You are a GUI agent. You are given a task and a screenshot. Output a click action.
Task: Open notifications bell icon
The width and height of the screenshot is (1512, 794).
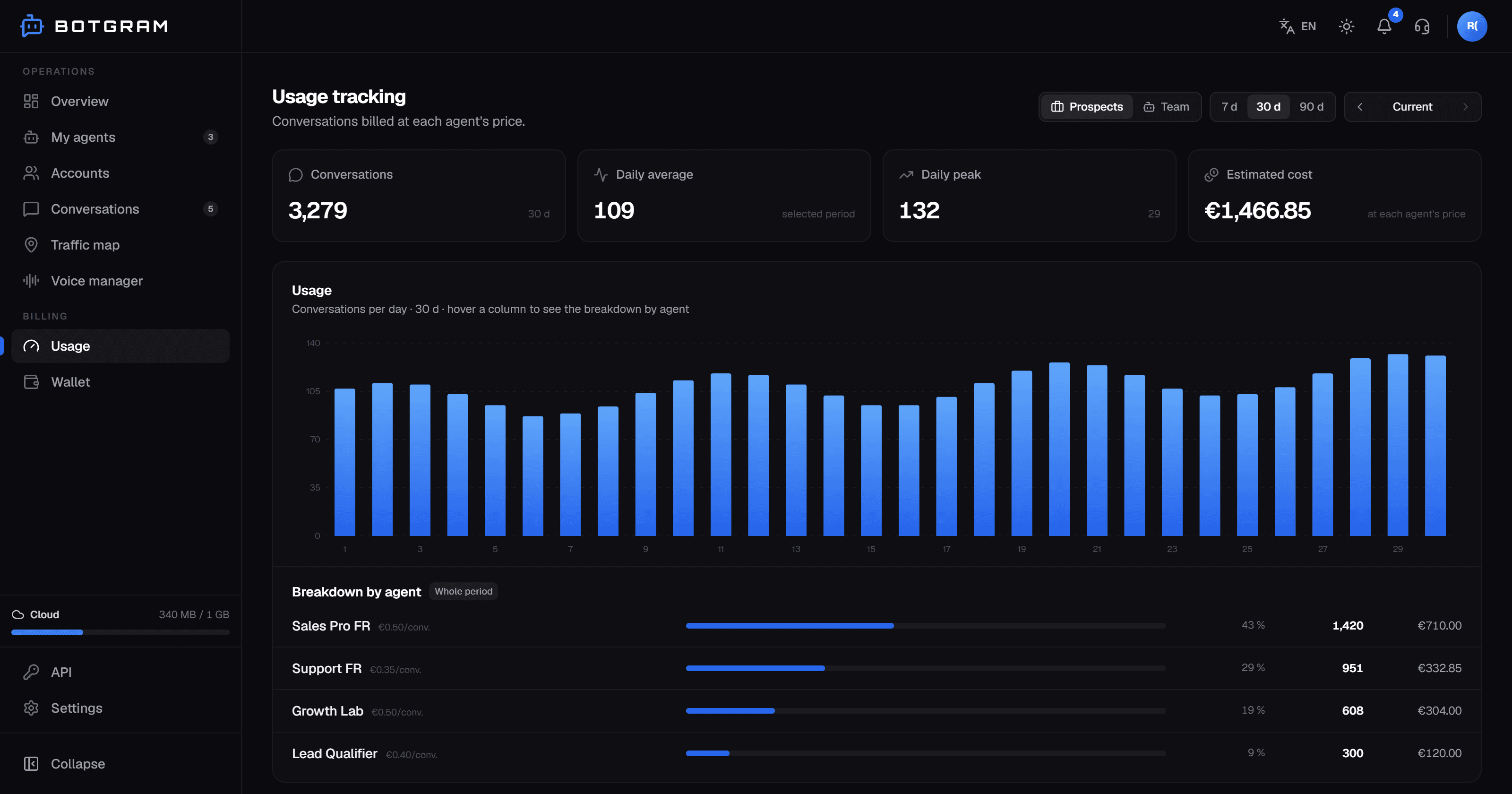click(x=1384, y=26)
